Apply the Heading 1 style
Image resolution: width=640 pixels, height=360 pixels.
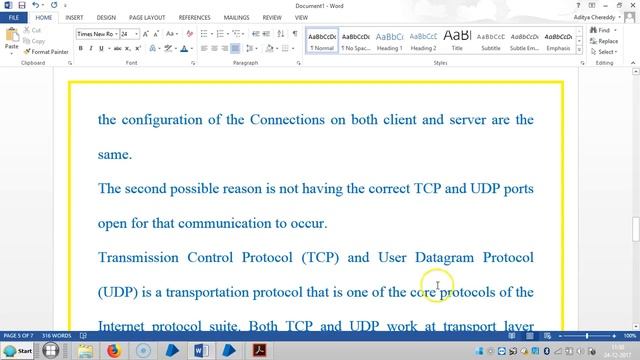tap(389, 41)
